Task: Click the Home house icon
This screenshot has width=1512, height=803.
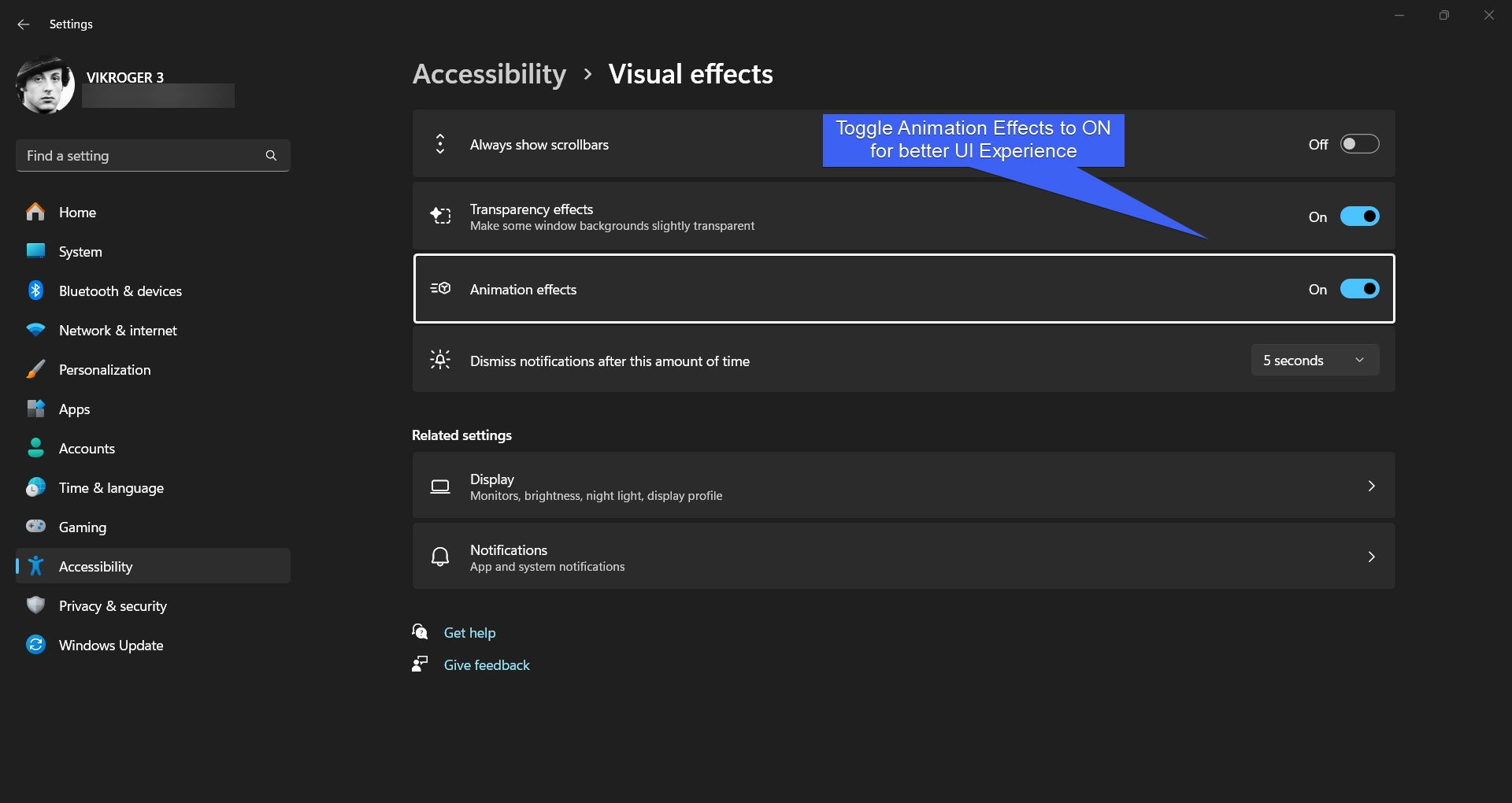Action: pyautogui.click(x=35, y=212)
